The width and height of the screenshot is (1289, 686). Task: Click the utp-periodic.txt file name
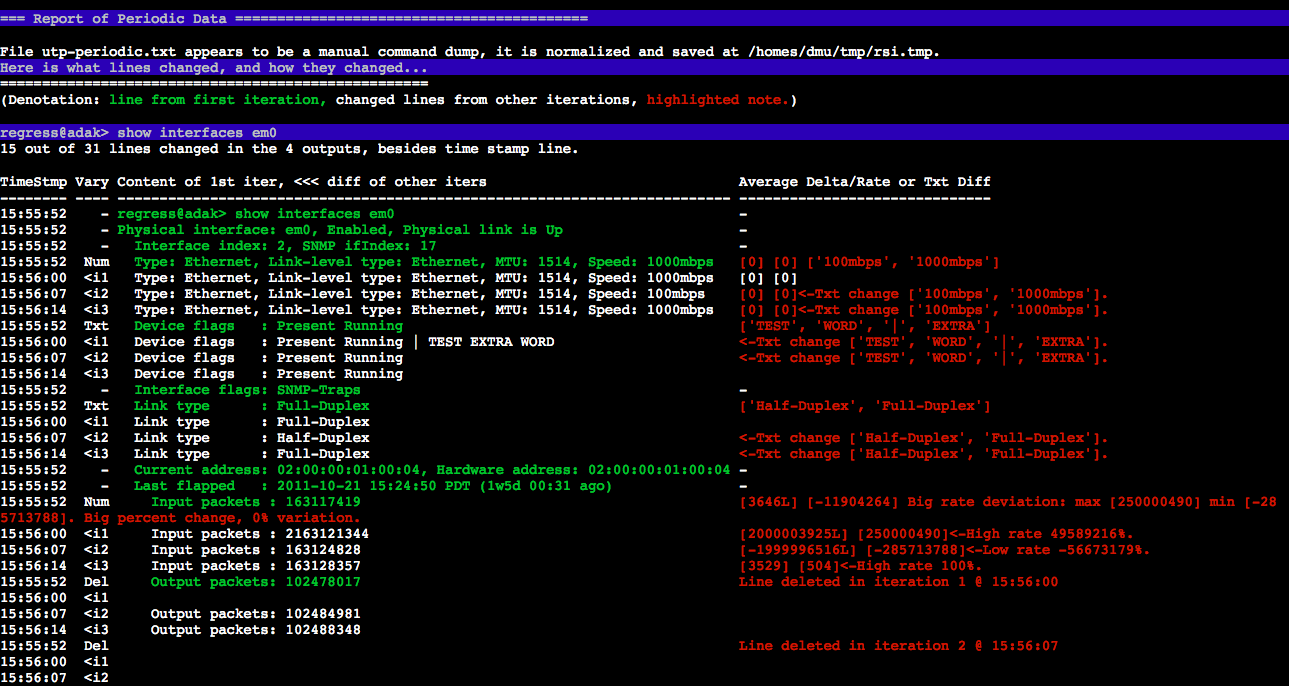click(94, 51)
